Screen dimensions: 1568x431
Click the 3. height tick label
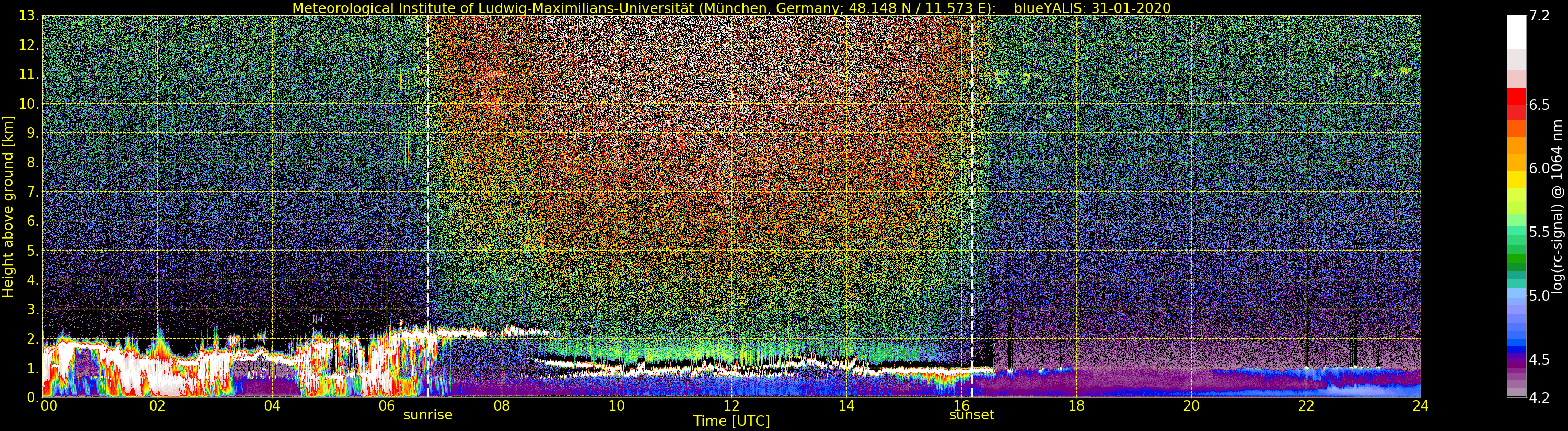(x=34, y=309)
